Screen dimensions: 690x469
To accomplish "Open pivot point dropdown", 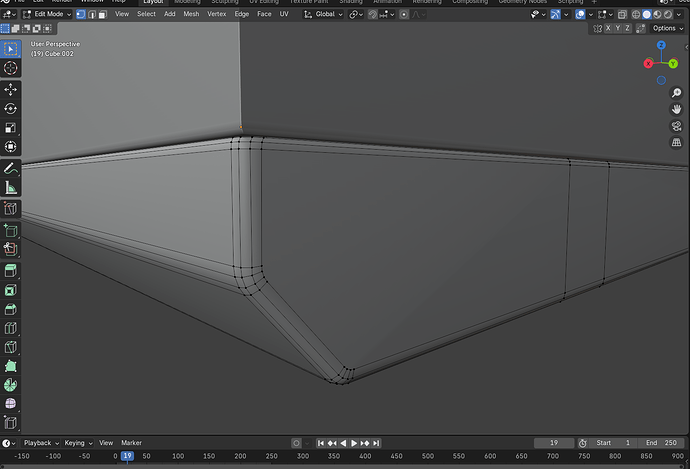I will click(356, 15).
